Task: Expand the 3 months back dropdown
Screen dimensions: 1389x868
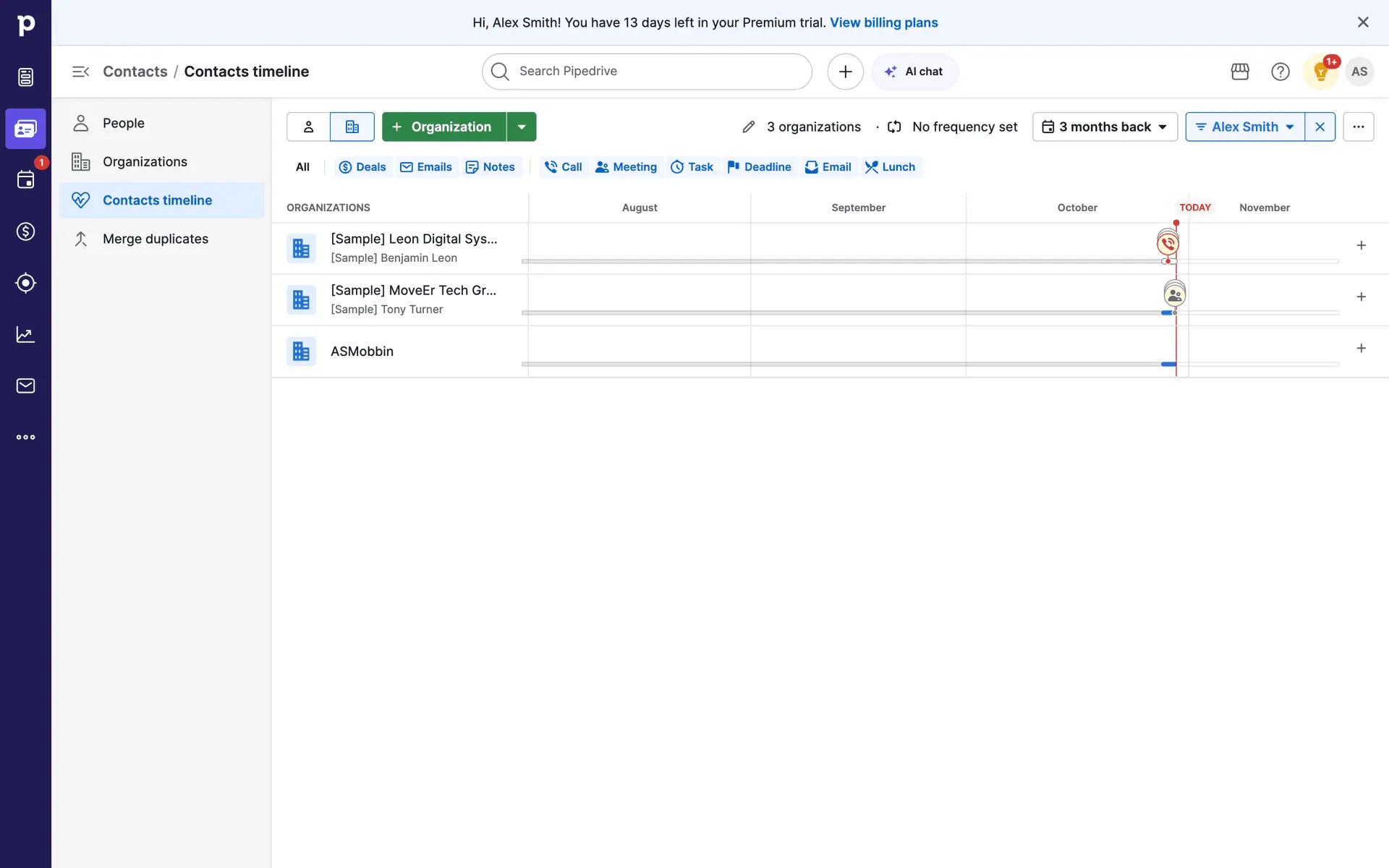Action: pyautogui.click(x=1105, y=127)
